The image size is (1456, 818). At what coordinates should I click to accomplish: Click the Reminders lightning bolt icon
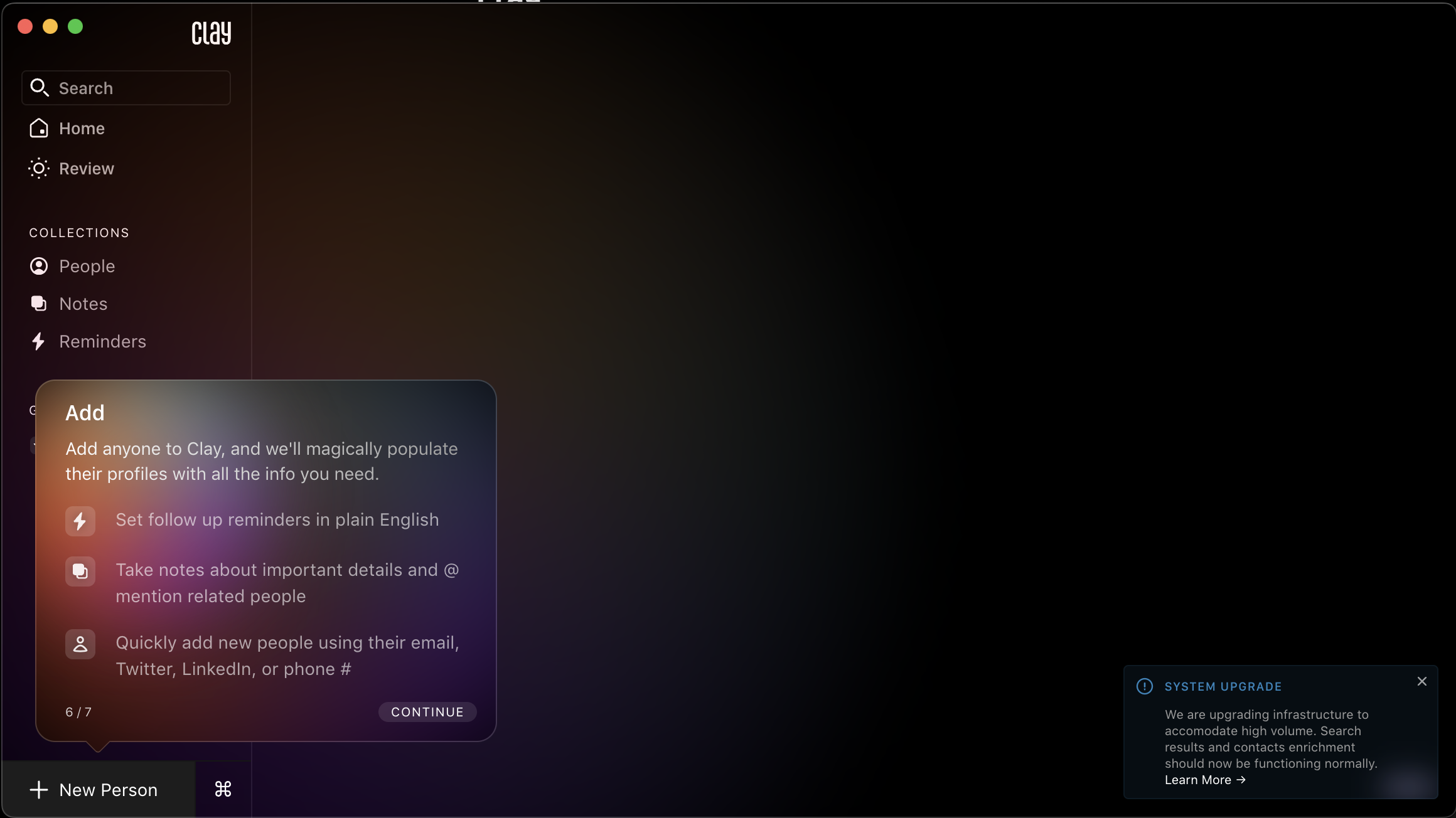tap(39, 341)
